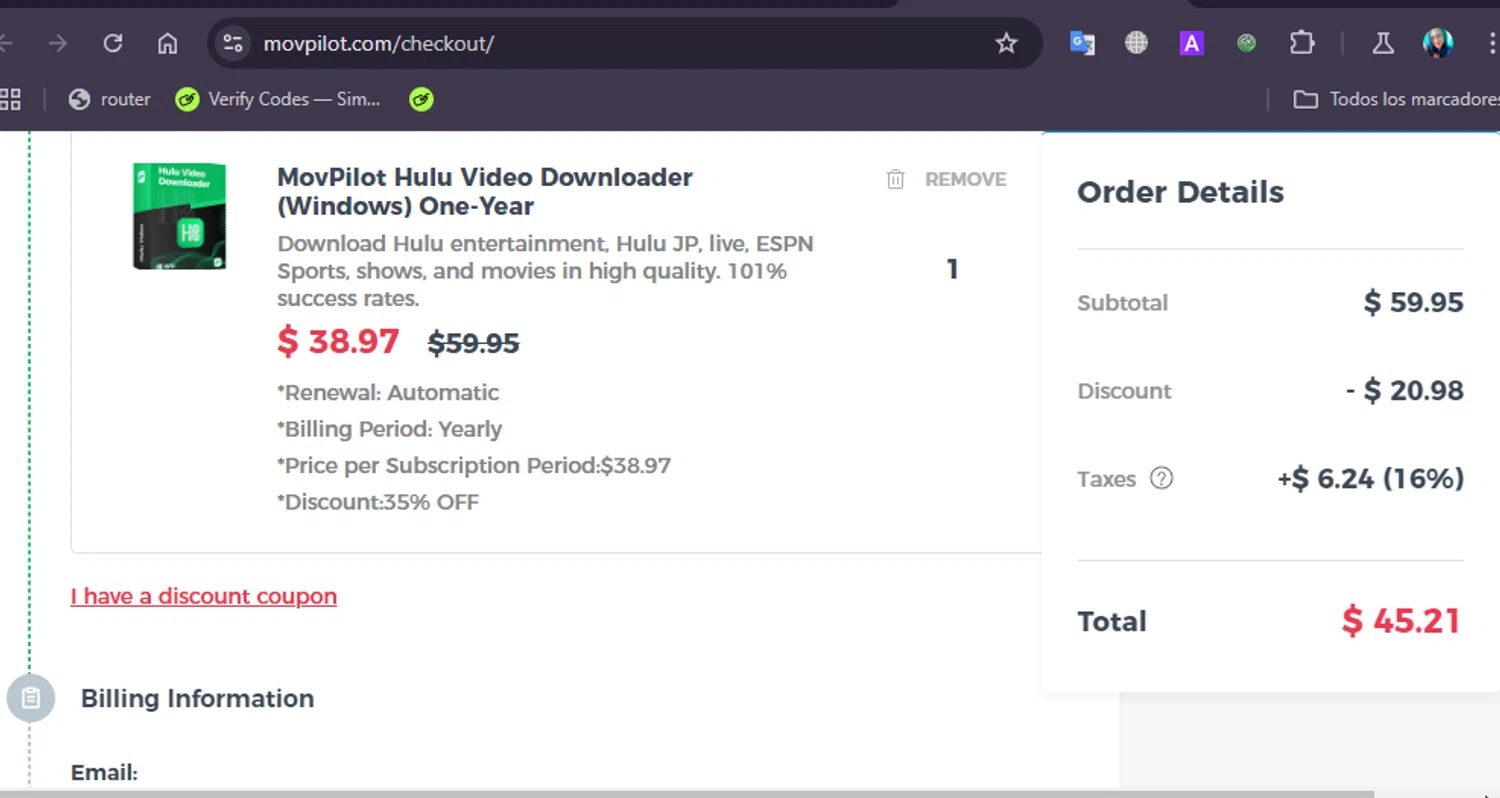This screenshot has height=798, width=1500.
Task: Open the globe extension icon
Action: point(1136,43)
